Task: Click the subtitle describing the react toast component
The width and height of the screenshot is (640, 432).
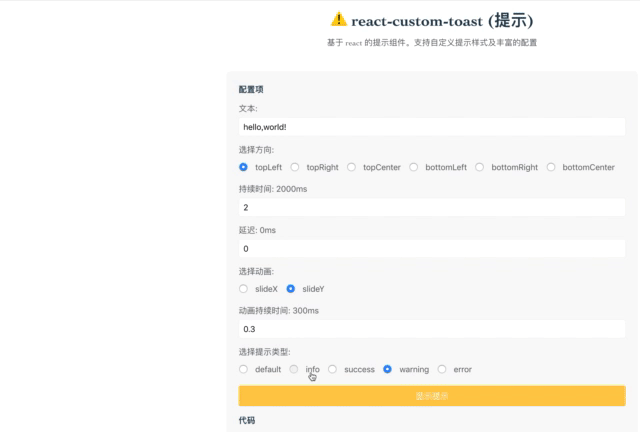Action: (x=432, y=43)
